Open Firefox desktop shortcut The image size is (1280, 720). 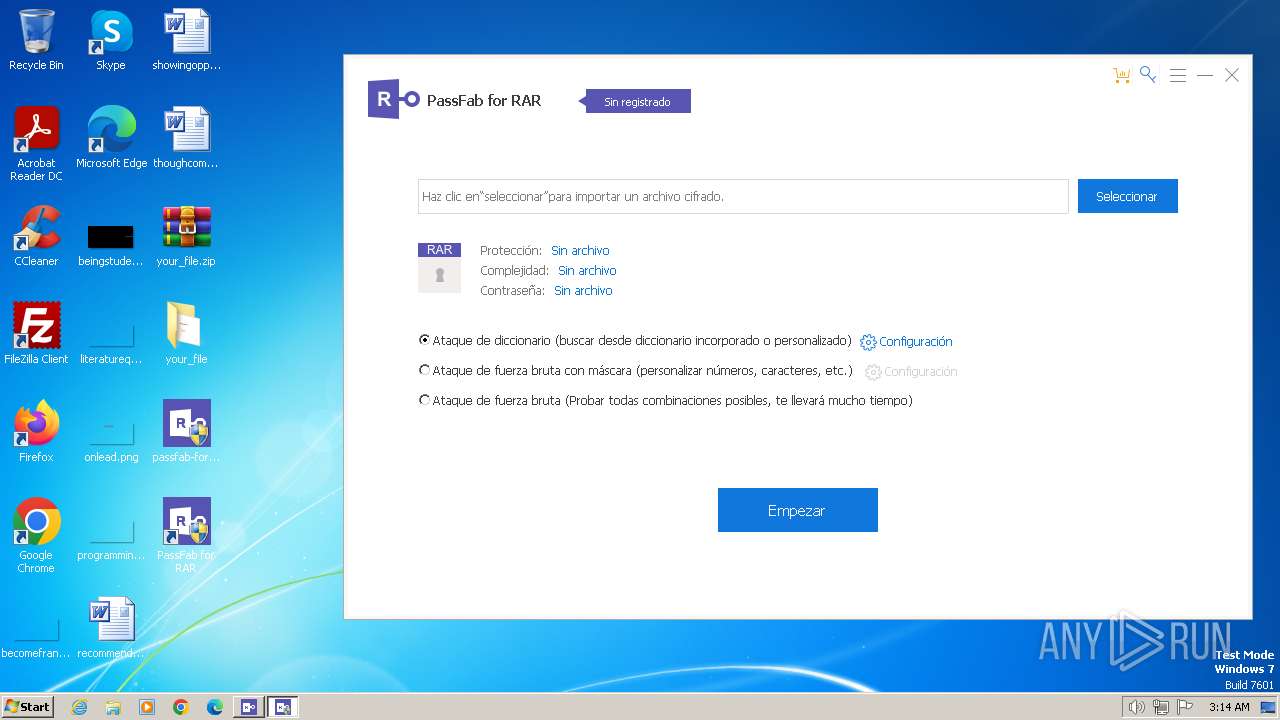[36, 432]
